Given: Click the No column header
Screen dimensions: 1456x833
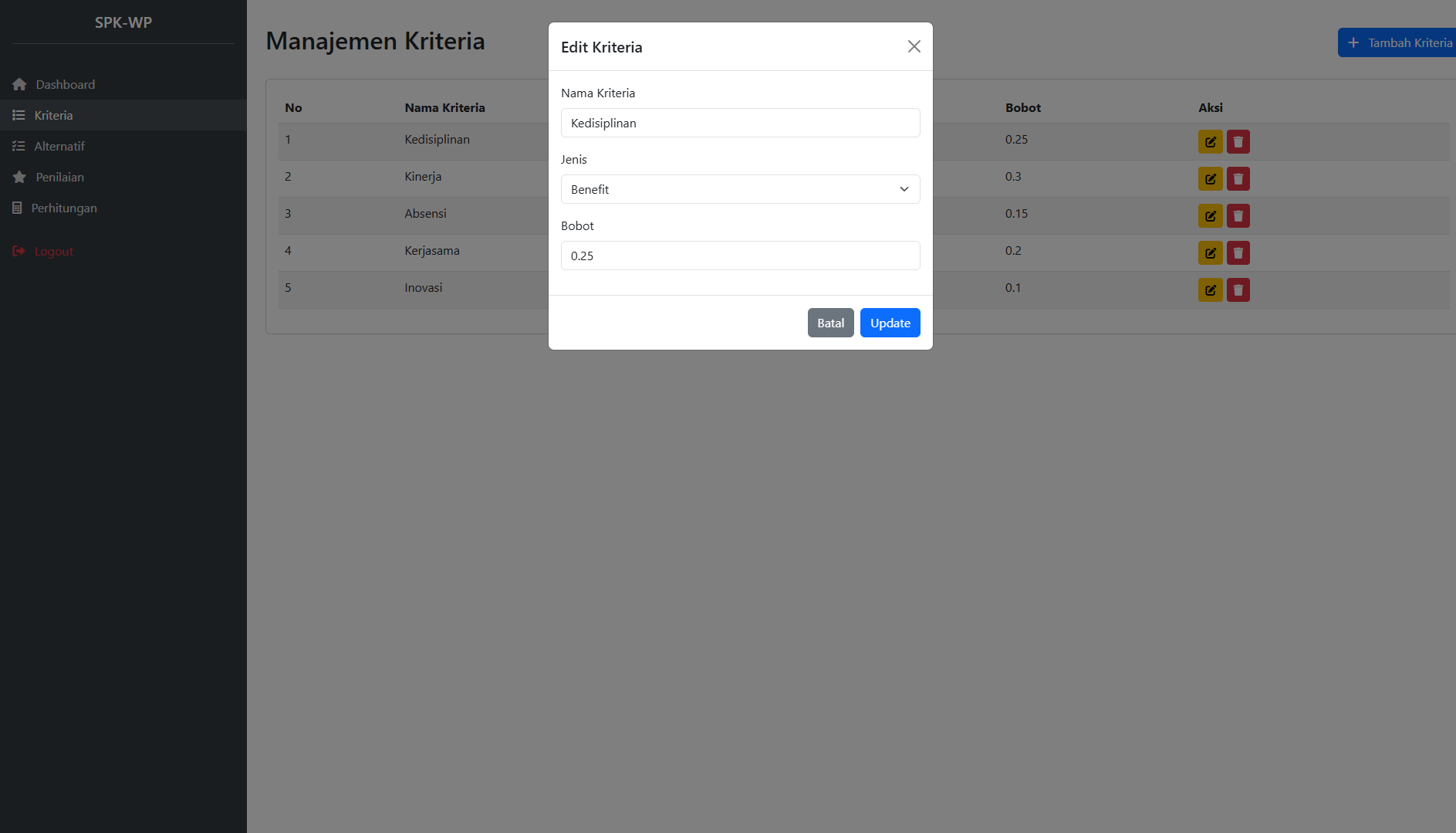Looking at the screenshot, I should tap(293, 107).
